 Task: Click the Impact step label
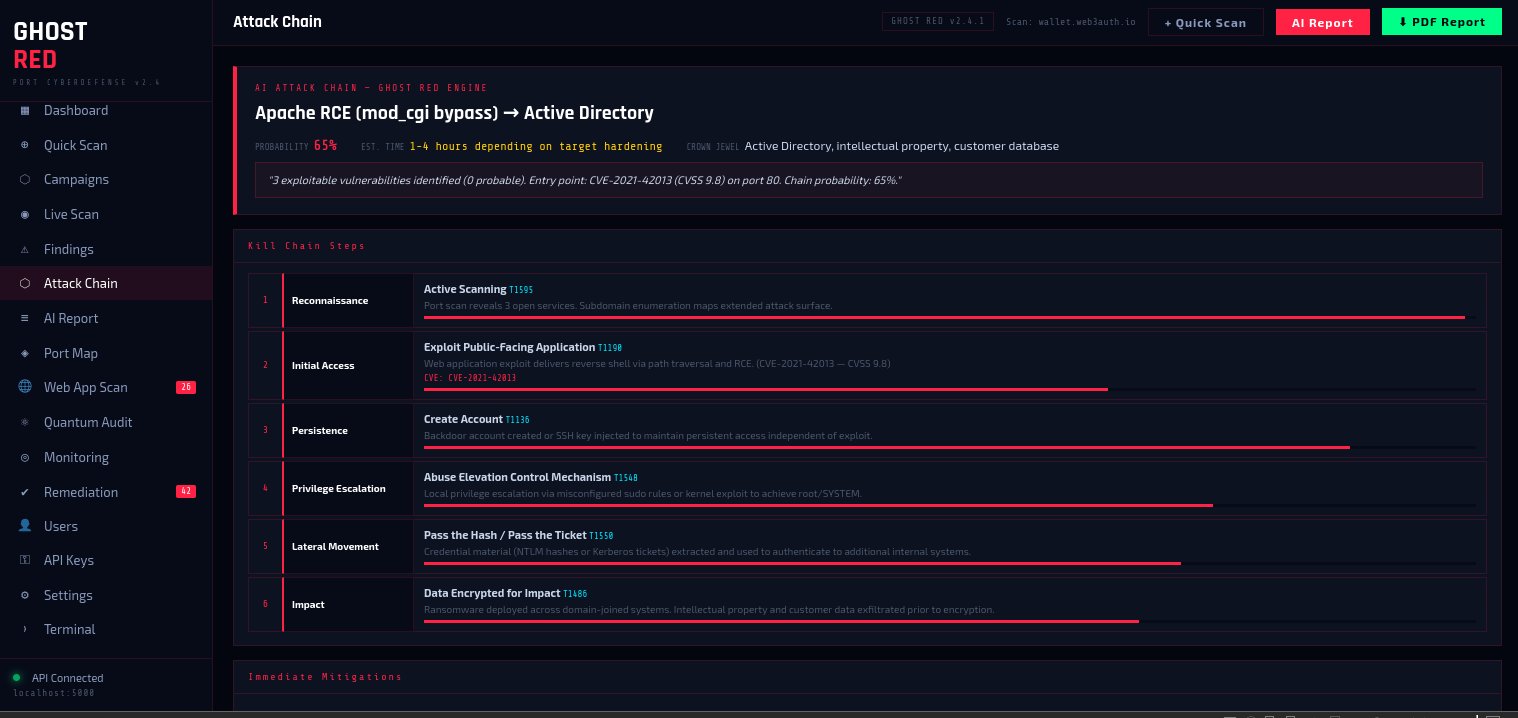(306, 605)
